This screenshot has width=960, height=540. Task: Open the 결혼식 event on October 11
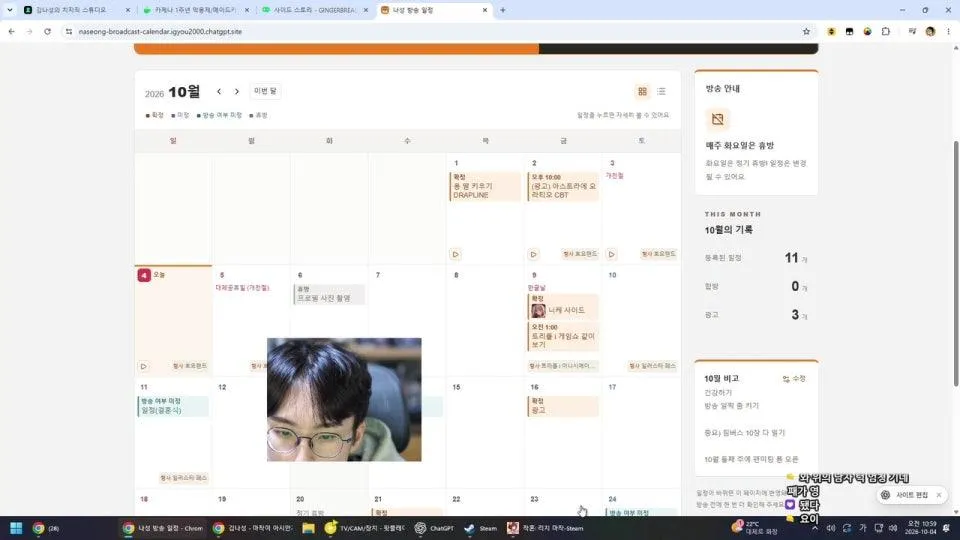tap(173, 406)
